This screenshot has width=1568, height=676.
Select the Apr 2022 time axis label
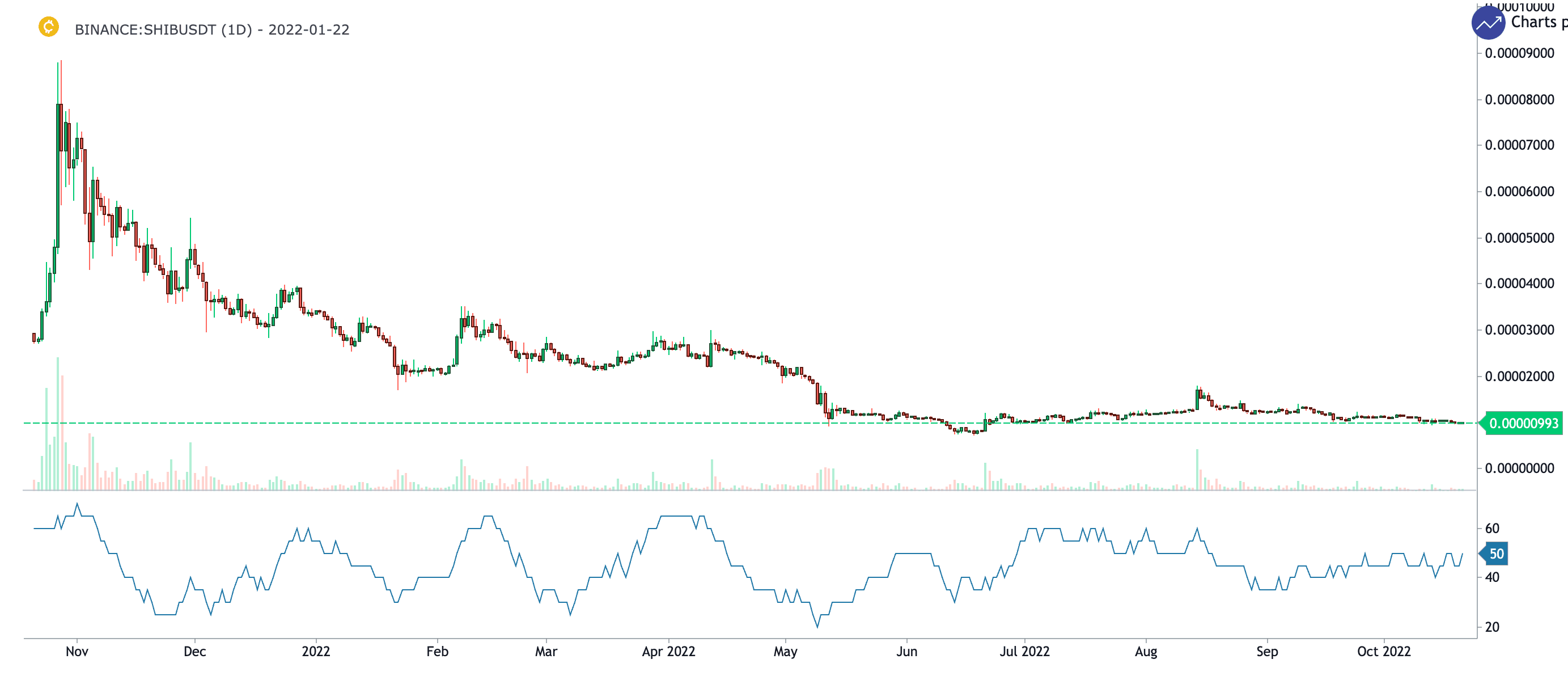click(x=668, y=652)
